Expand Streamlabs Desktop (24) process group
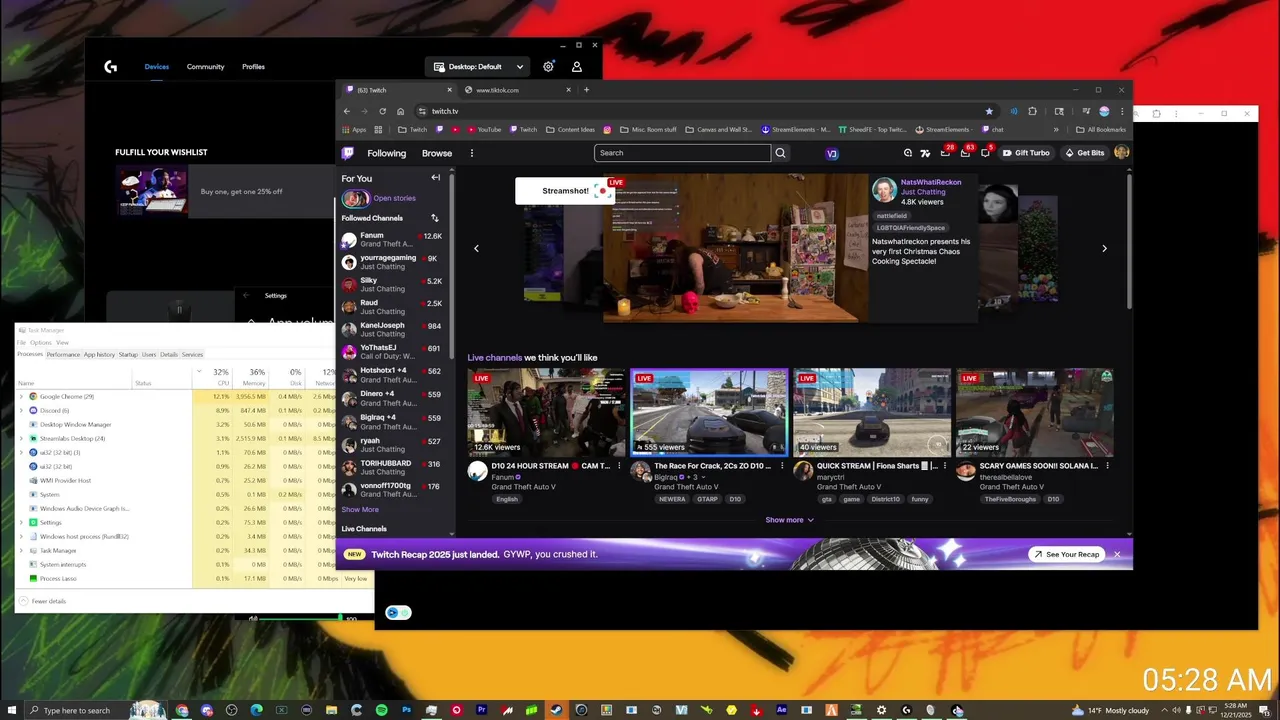This screenshot has width=1280, height=720. [x=21, y=439]
